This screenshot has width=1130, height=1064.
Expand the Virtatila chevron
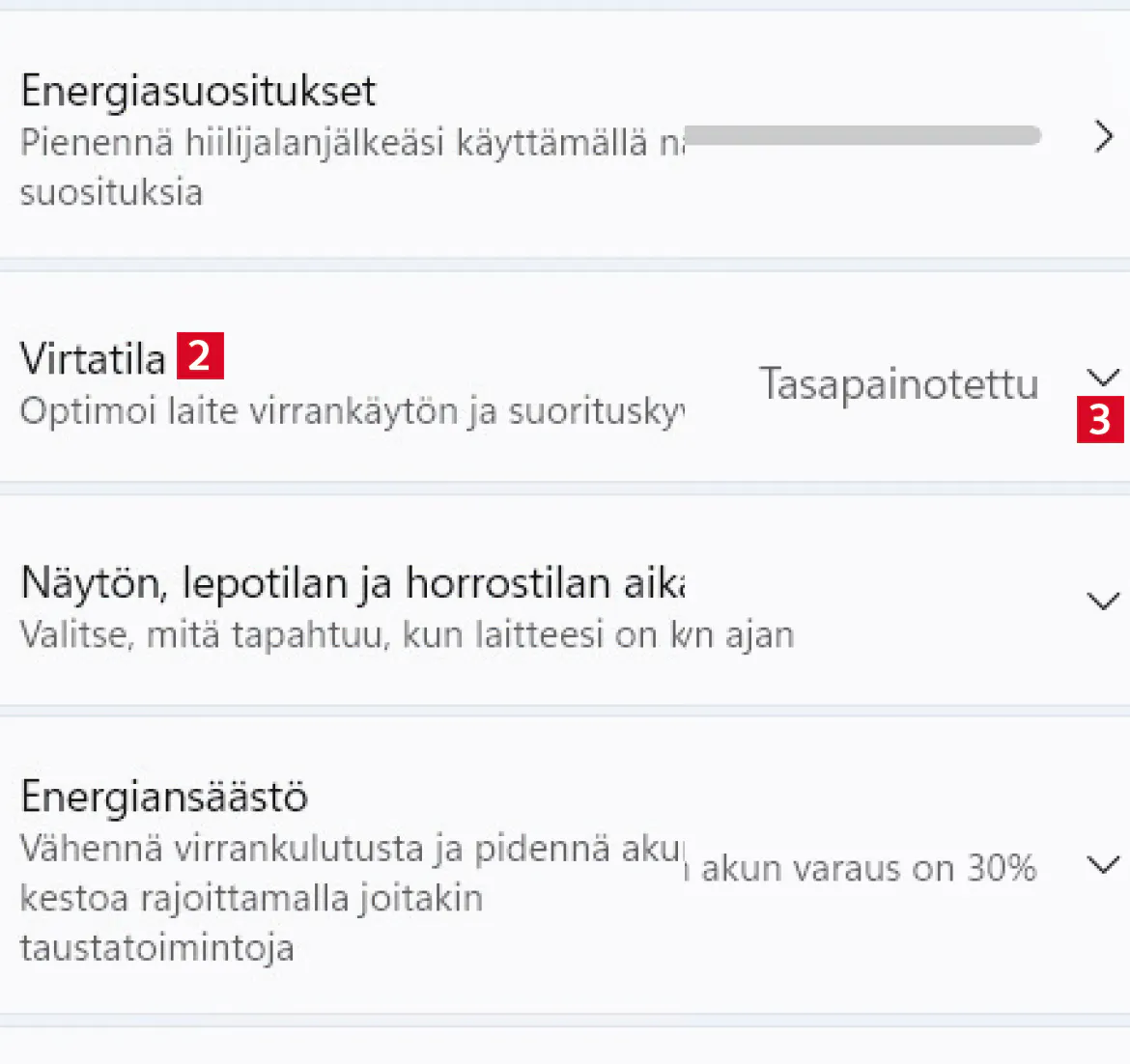pos(1103,376)
